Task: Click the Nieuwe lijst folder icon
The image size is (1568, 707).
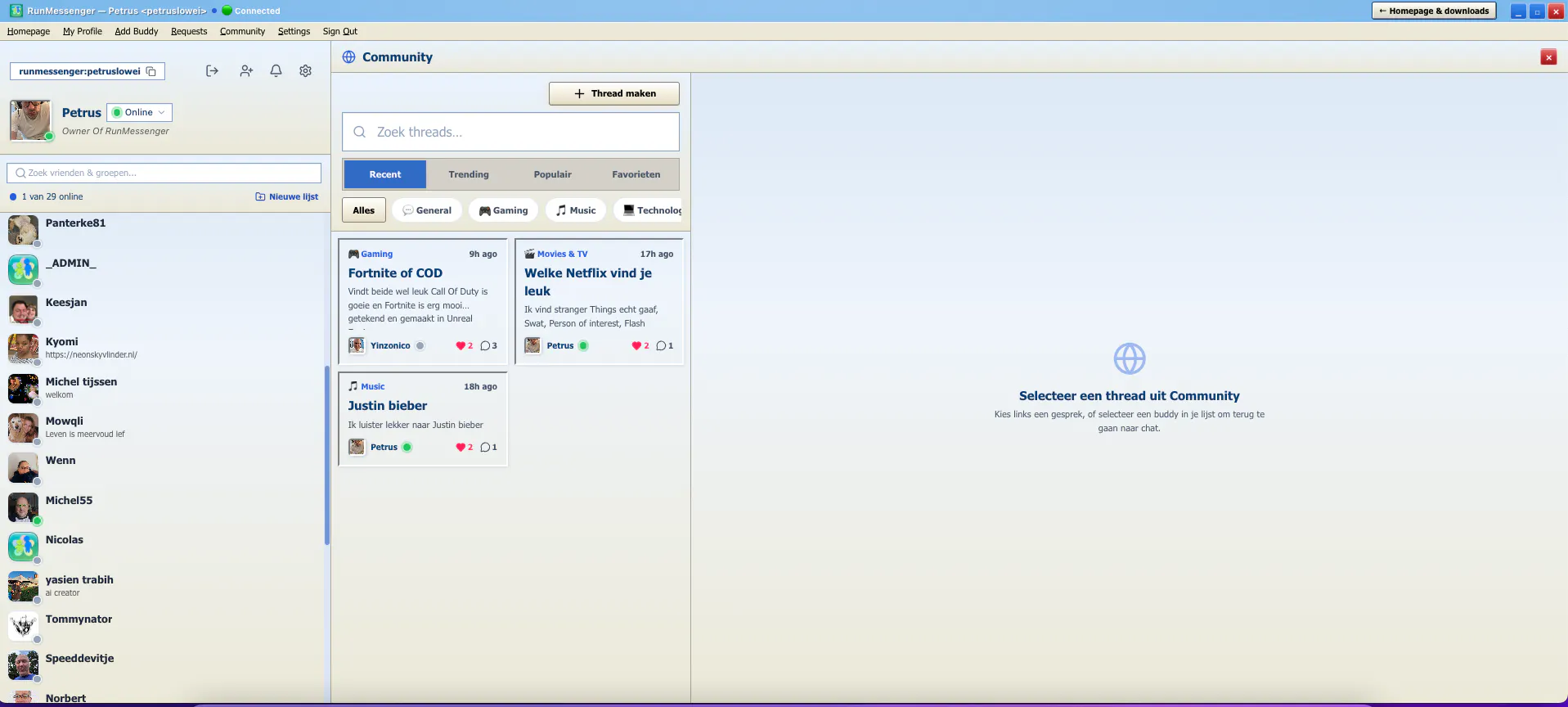Action: click(x=260, y=197)
